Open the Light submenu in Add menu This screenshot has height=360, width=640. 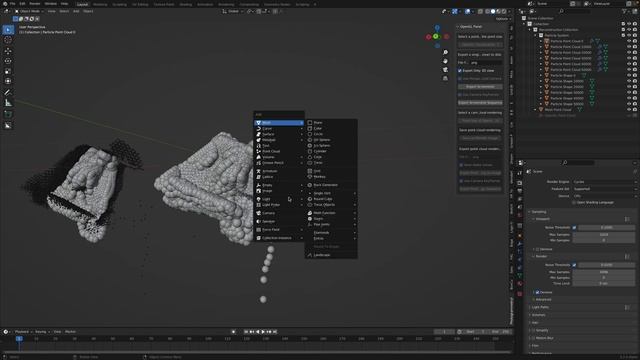coord(279,199)
